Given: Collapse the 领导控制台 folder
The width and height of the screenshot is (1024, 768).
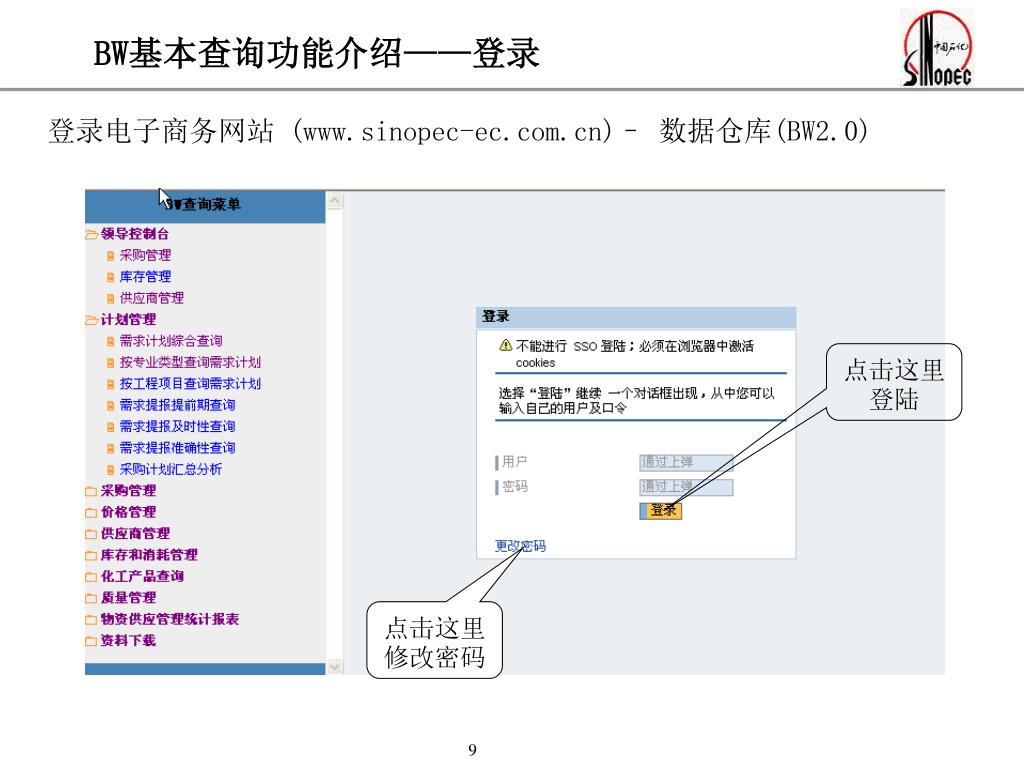Looking at the screenshot, I should click(91, 234).
